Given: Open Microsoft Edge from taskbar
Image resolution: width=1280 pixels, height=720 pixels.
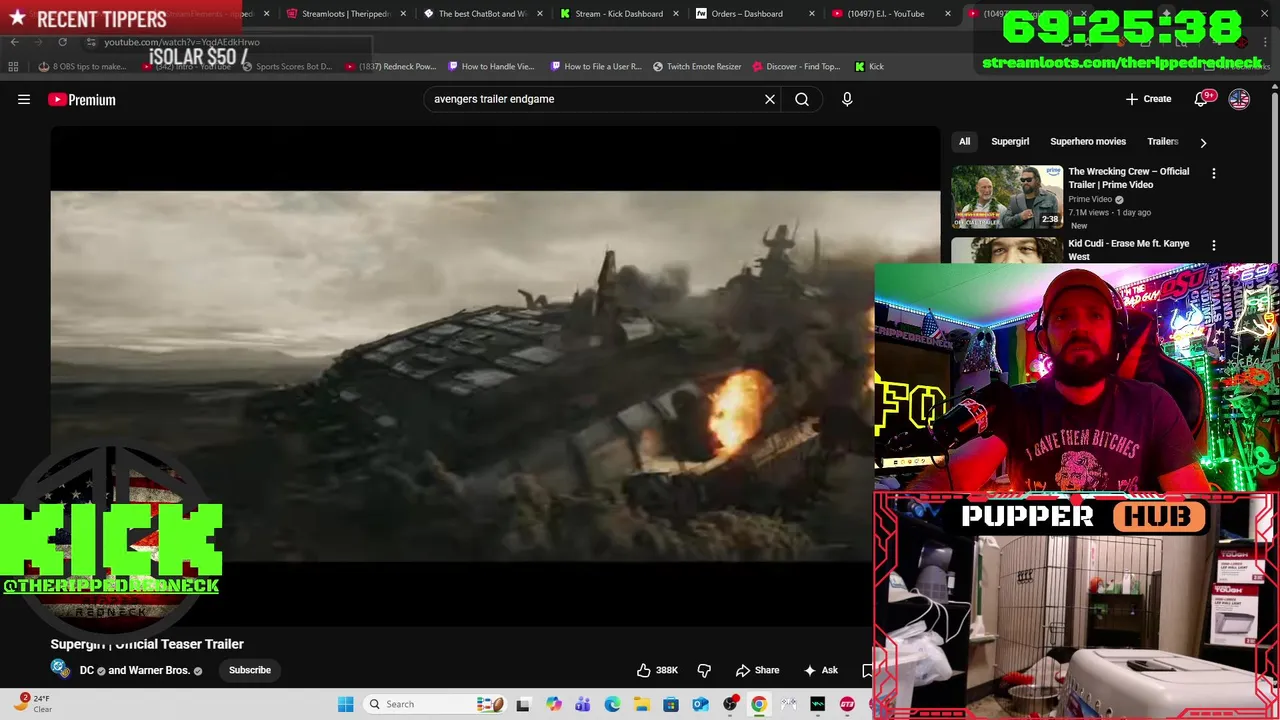Looking at the screenshot, I should [x=612, y=704].
